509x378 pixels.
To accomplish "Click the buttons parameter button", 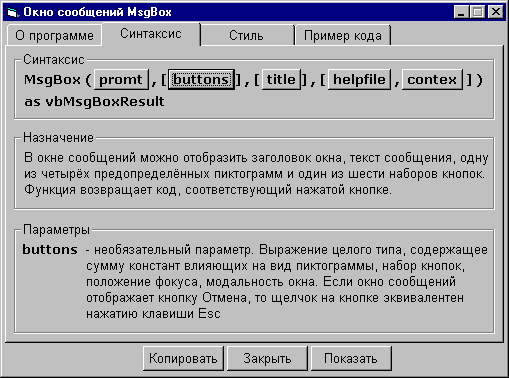I will [201, 80].
